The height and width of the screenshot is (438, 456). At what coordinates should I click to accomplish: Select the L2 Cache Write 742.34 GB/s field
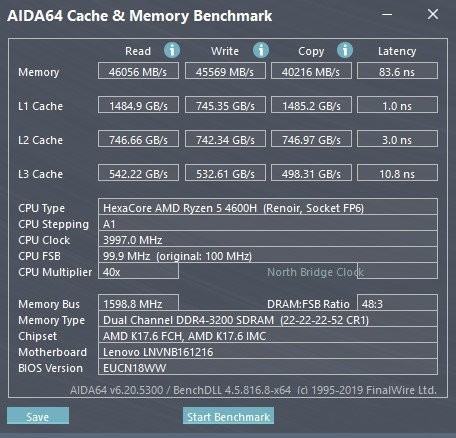click(225, 139)
